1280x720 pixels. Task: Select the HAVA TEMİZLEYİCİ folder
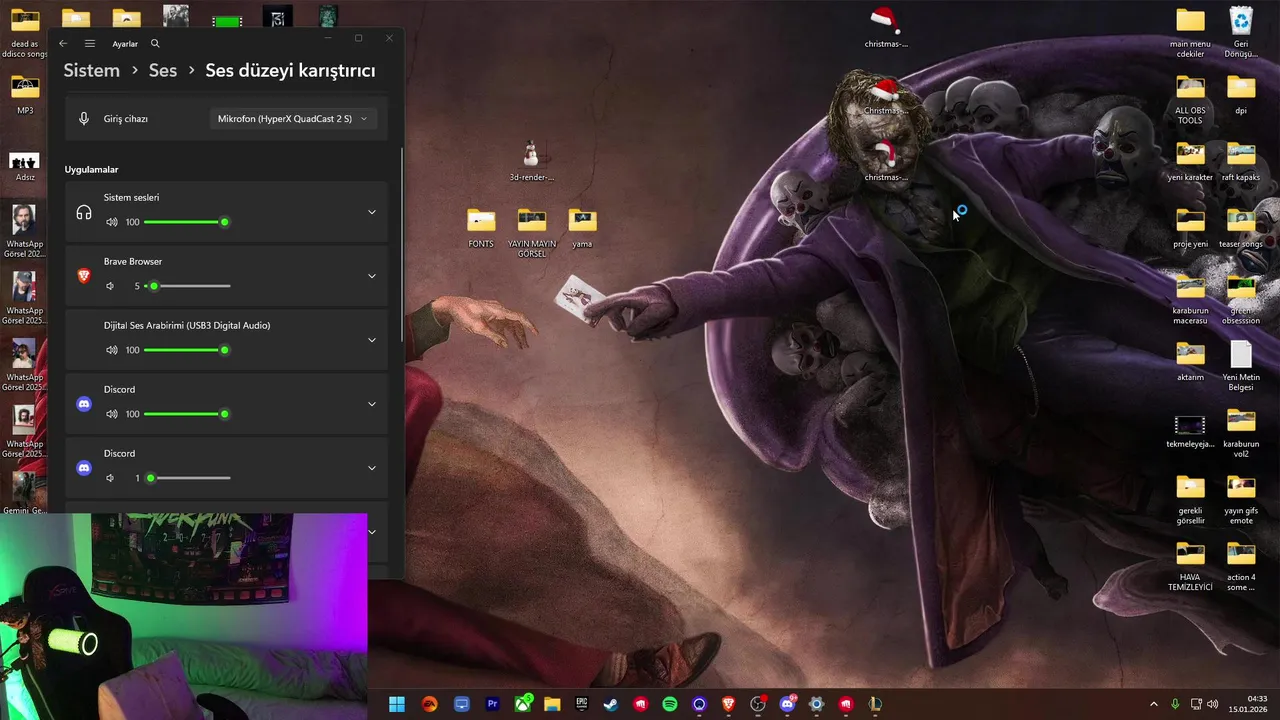point(1190,566)
